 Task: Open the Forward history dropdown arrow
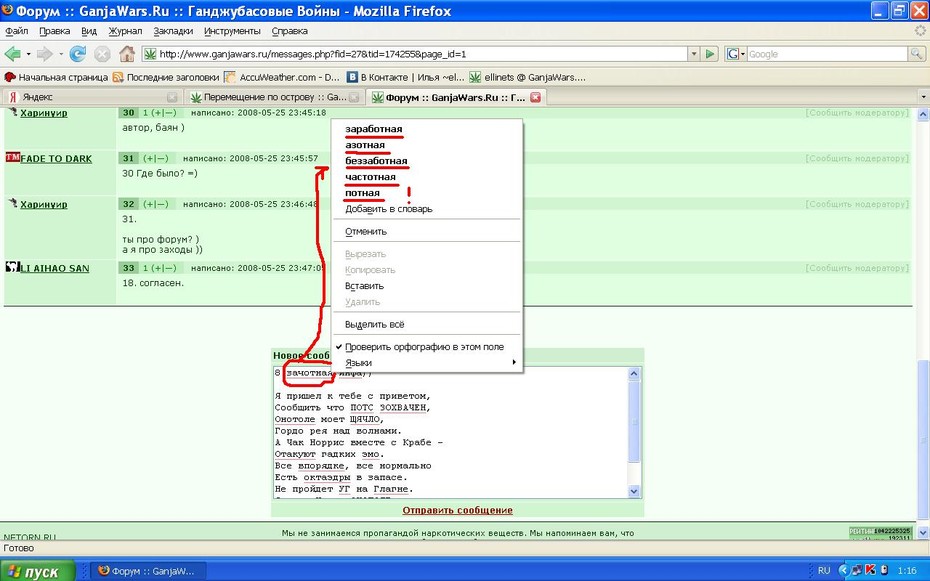60,54
